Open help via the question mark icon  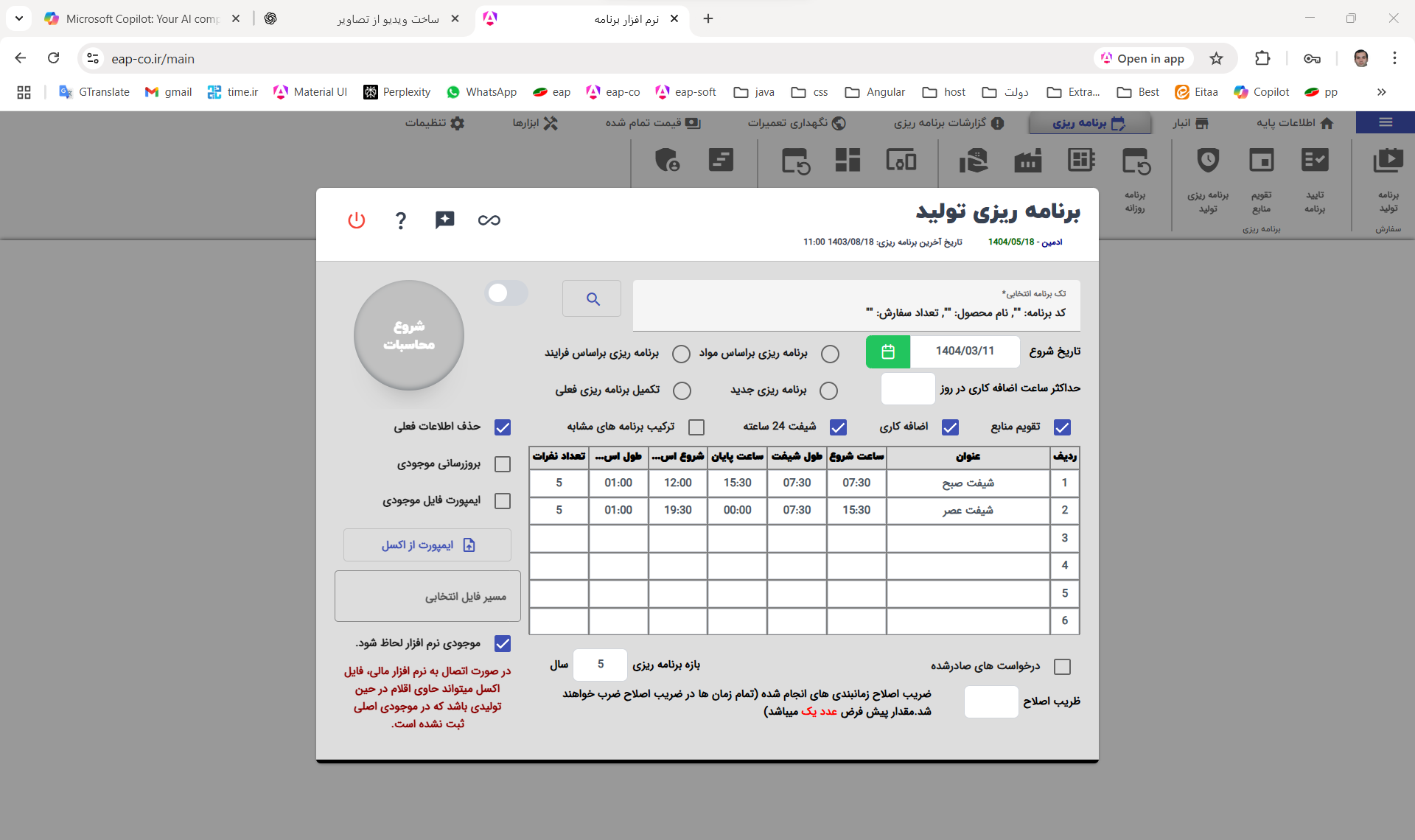400,220
